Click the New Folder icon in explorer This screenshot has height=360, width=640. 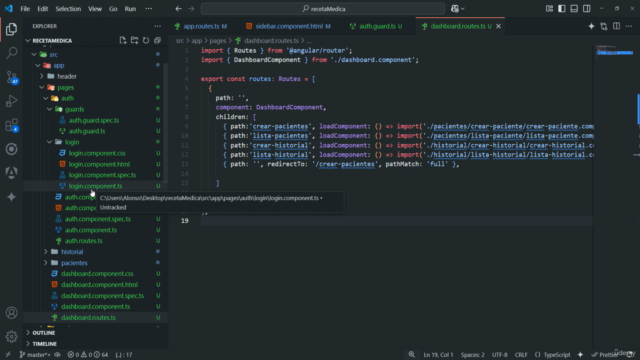[134, 40]
